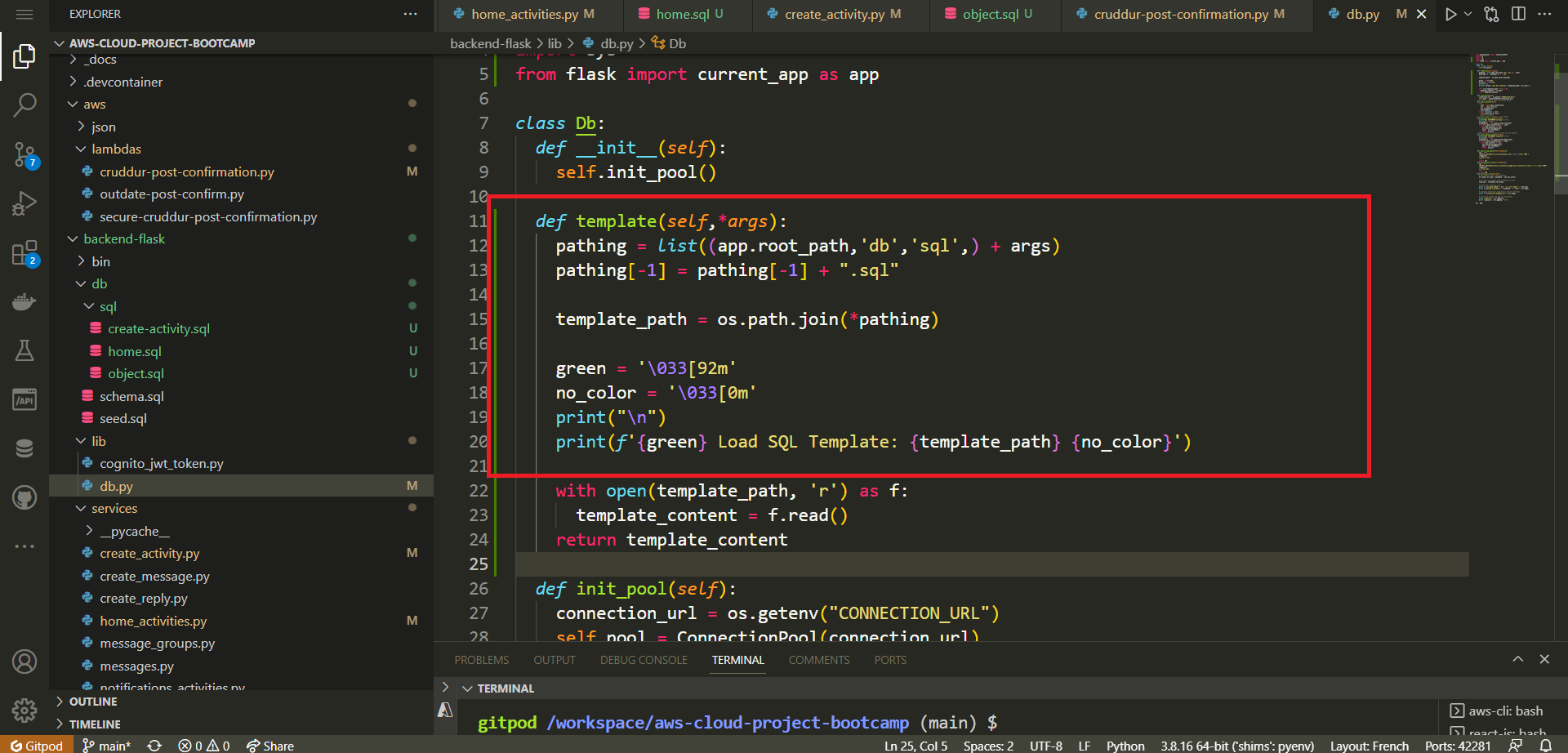Show additional activity bar views ellipsis
This screenshot has width=1568, height=753.
pos(24,546)
